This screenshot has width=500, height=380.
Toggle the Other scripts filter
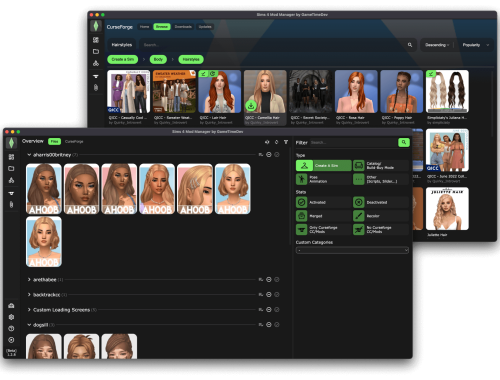pos(381,179)
